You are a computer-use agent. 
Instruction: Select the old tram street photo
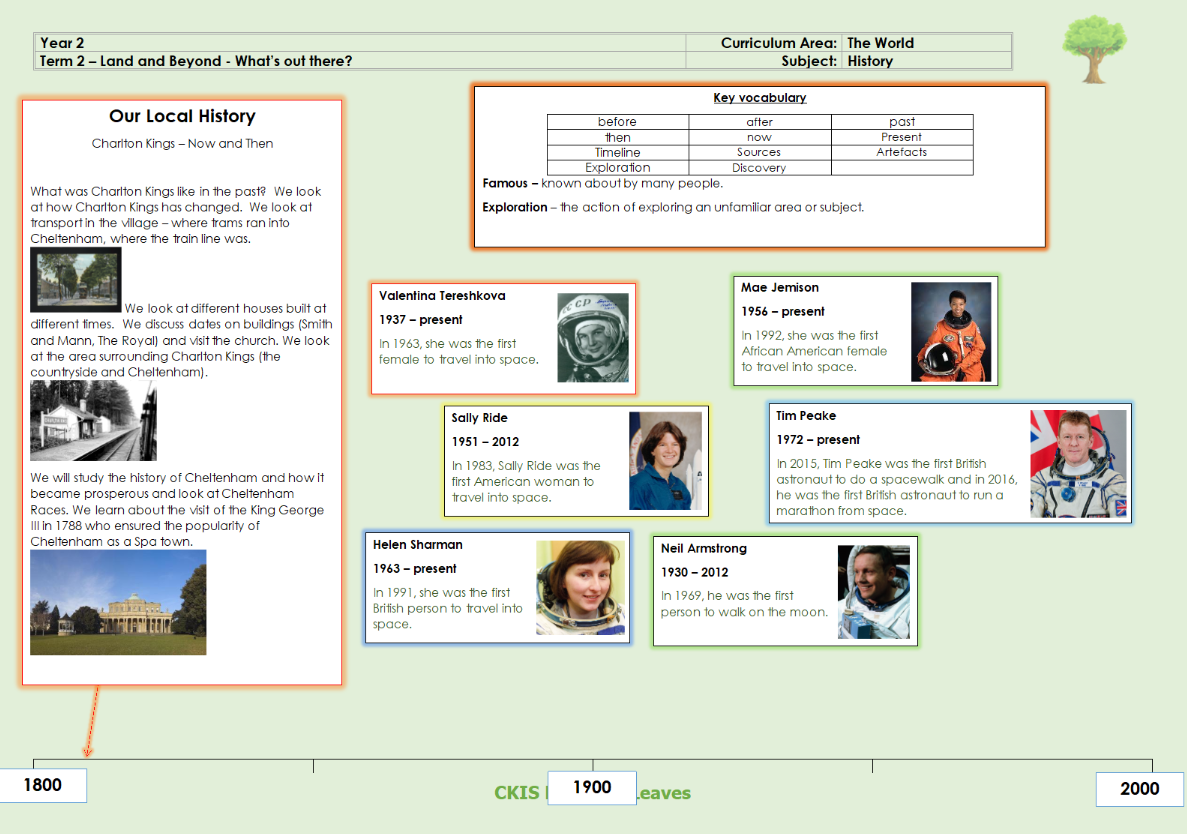click(x=75, y=280)
